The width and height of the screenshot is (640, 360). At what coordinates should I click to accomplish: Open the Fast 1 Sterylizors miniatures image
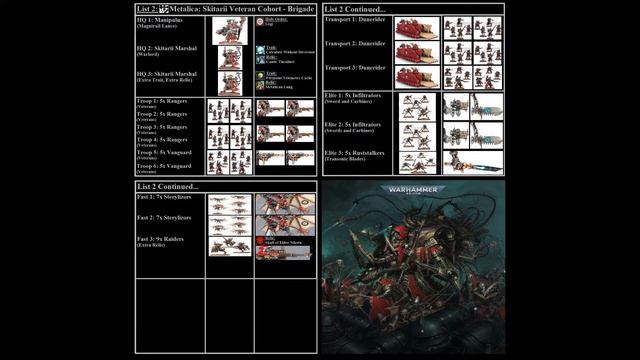coord(230,205)
